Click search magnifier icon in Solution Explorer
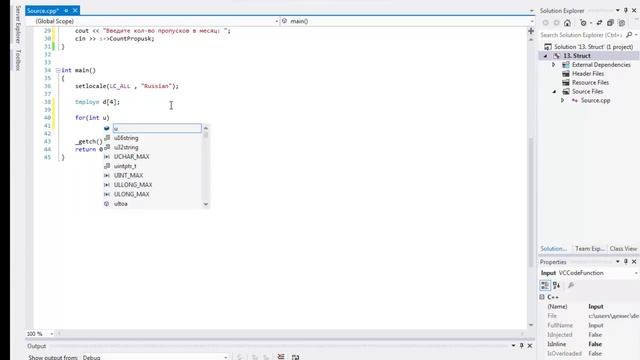The width and height of the screenshot is (640, 360). (x=629, y=35)
